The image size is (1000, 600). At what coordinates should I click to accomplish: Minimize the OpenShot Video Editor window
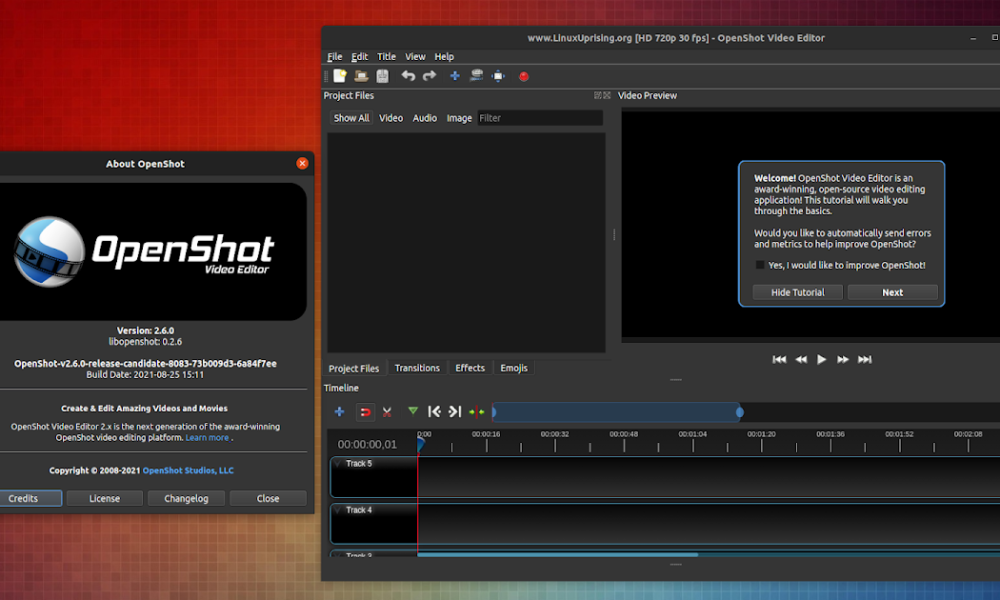pyautogui.click(x=973, y=38)
